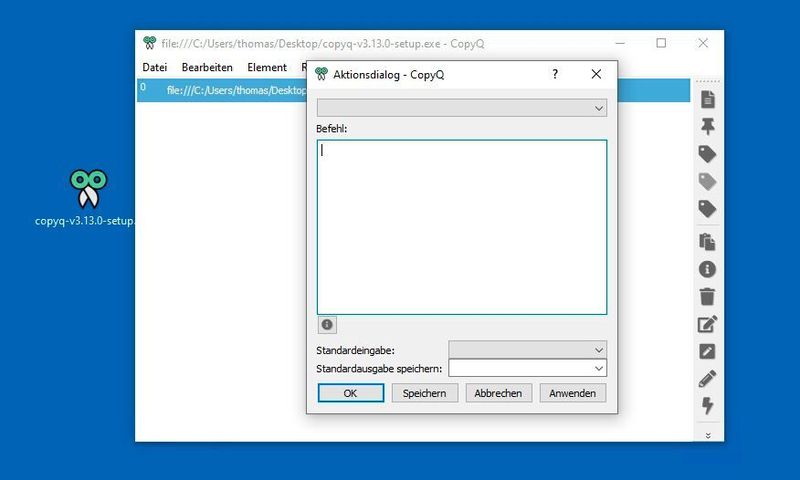This screenshot has width=800, height=480.
Task: Open the Element menu
Action: [x=267, y=67]
